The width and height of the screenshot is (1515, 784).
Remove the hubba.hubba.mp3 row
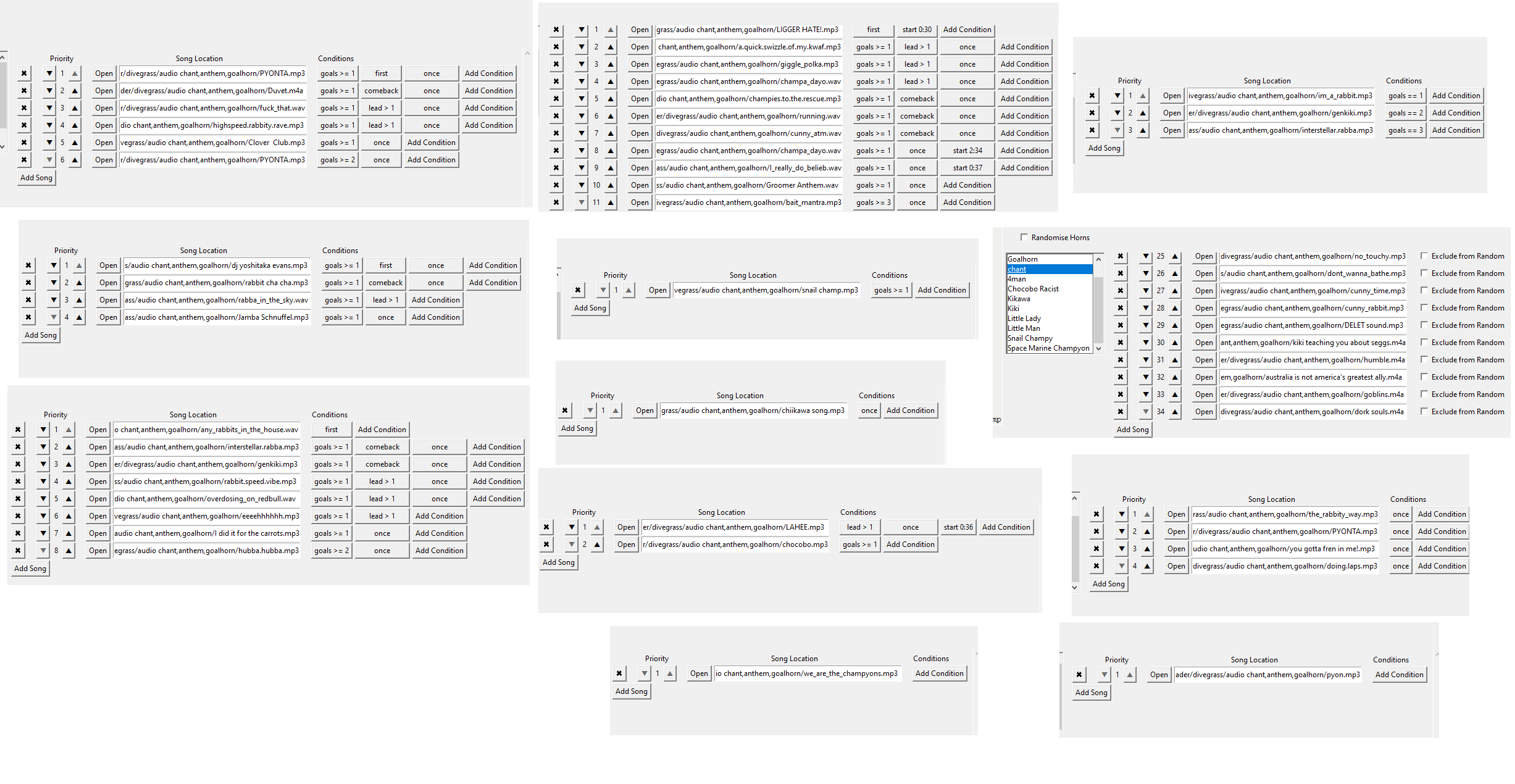[18, 551]
